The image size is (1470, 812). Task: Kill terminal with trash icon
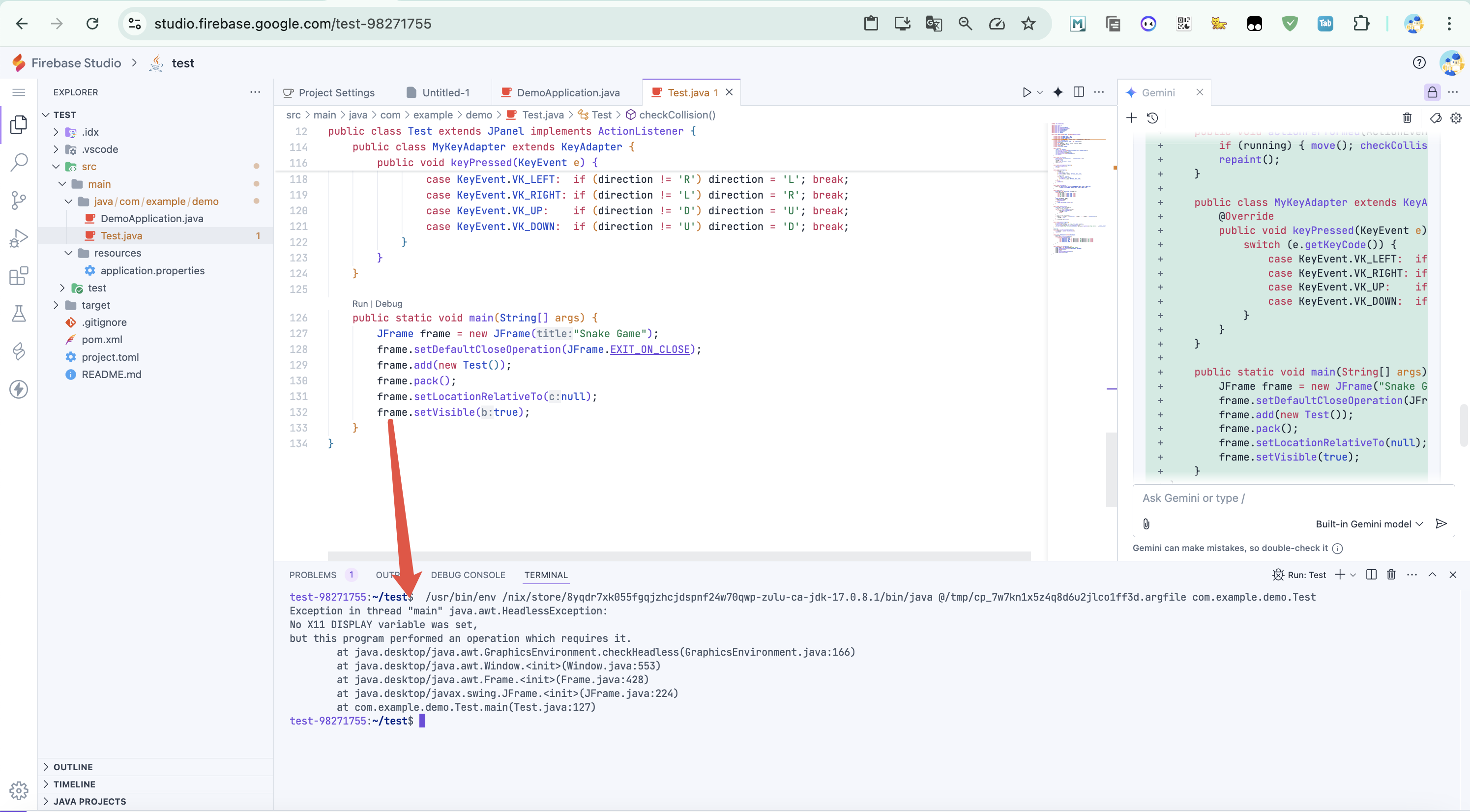(x=1391, y=575)
